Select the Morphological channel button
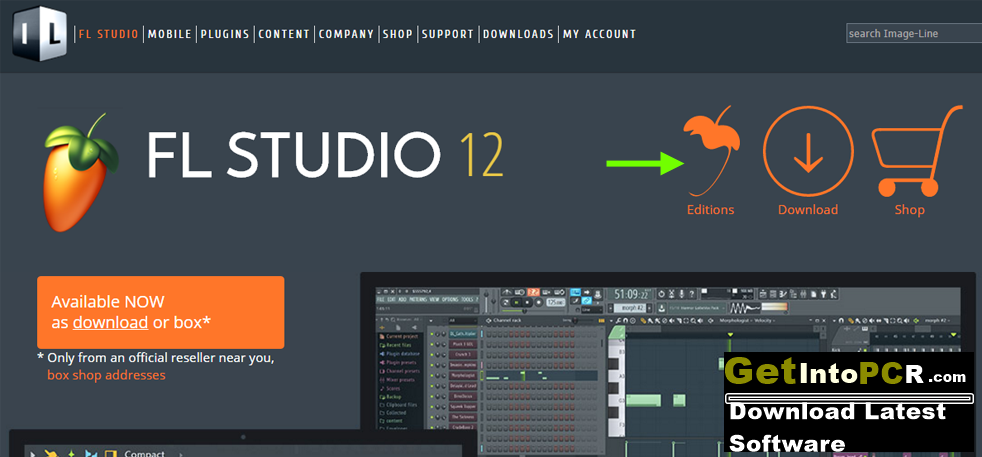This screenshot has width=982, height=457. [x=463, y=376]
